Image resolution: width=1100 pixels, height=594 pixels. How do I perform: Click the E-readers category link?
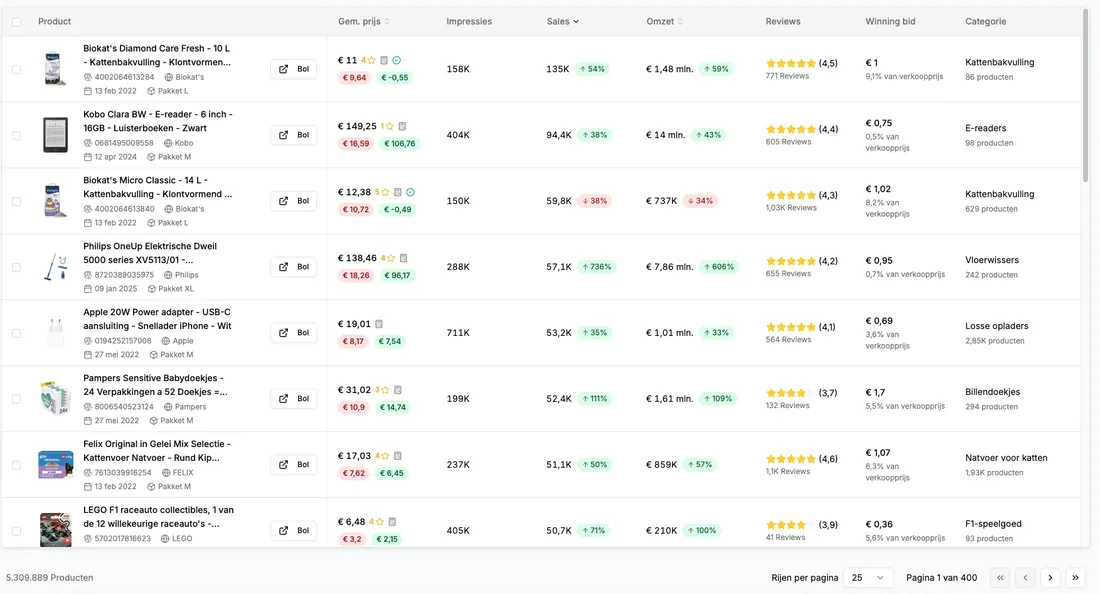(x=985, y=128)
